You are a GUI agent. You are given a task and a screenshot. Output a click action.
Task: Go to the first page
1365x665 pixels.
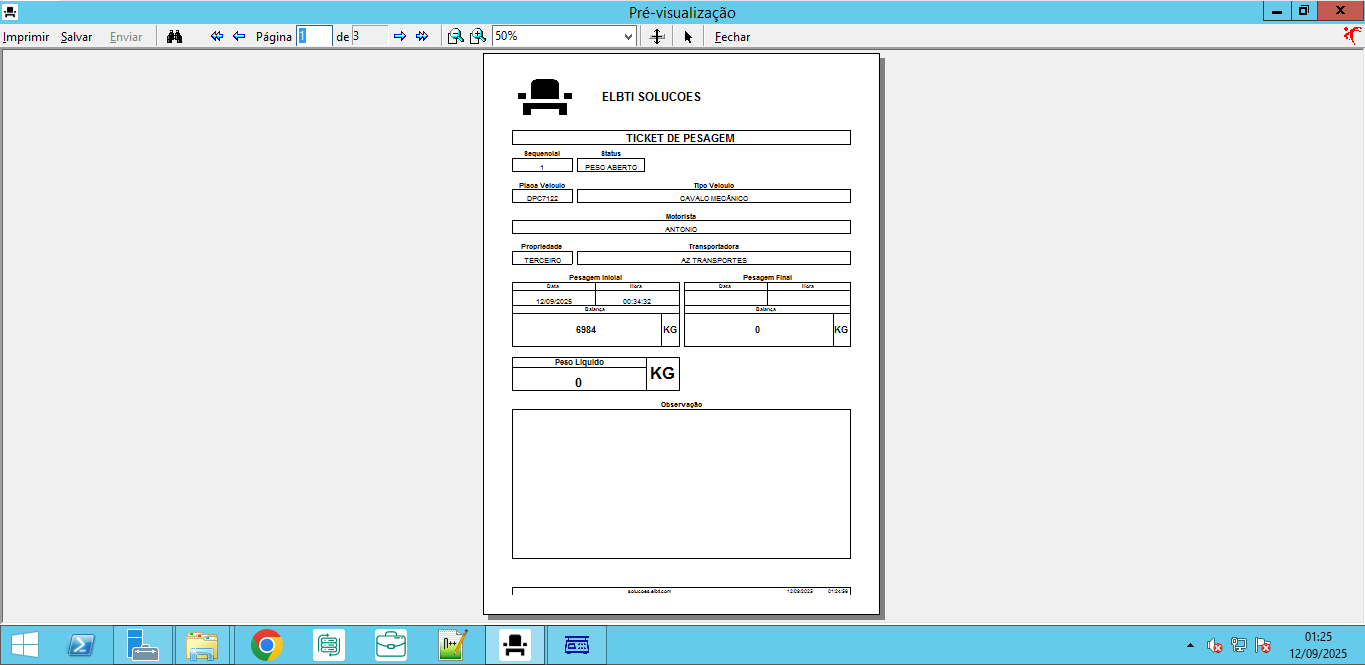click(x=217, y=37)
